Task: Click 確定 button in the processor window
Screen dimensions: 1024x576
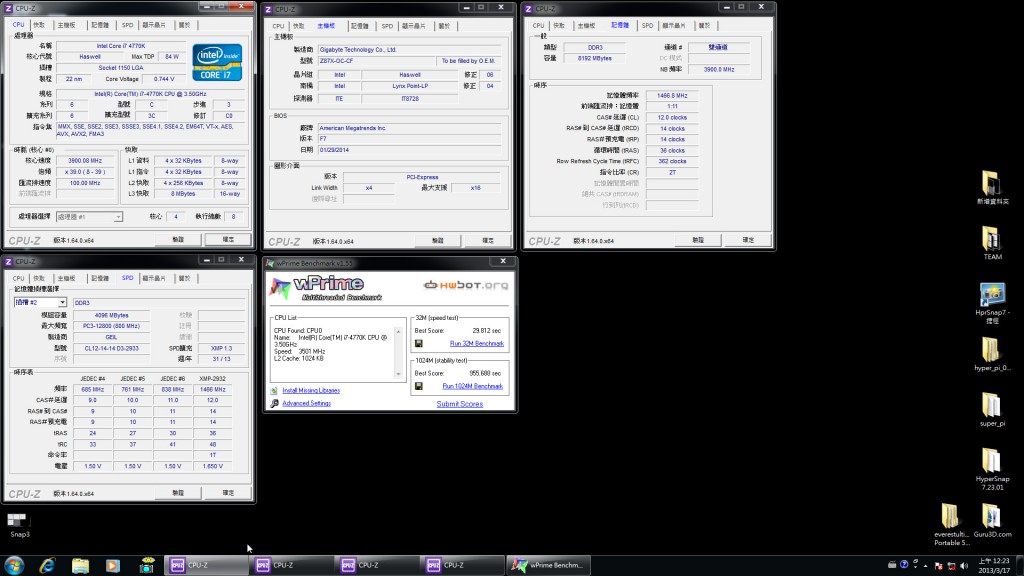Action: click(227, 240)
